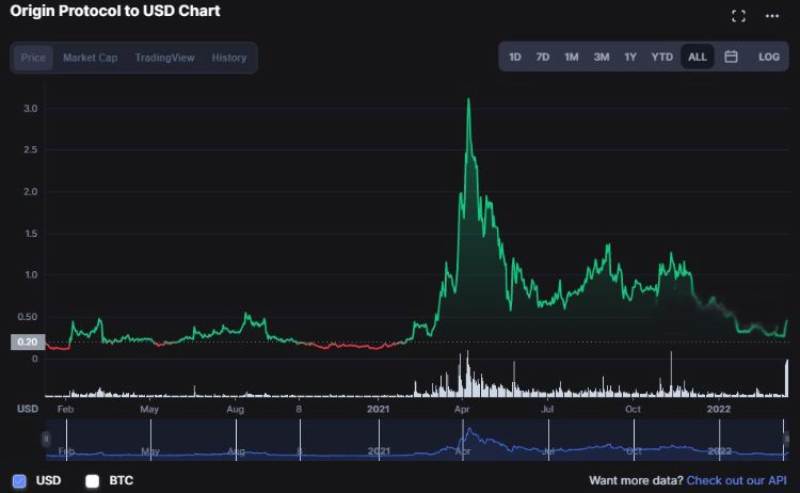Select the ALL time range
This screenshot has width=800, height=493.
[x=697, y=57]
